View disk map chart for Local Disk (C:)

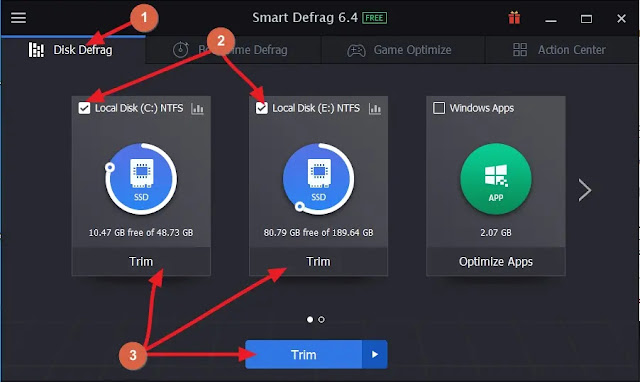pyautogui.click(x=197, y=109)
